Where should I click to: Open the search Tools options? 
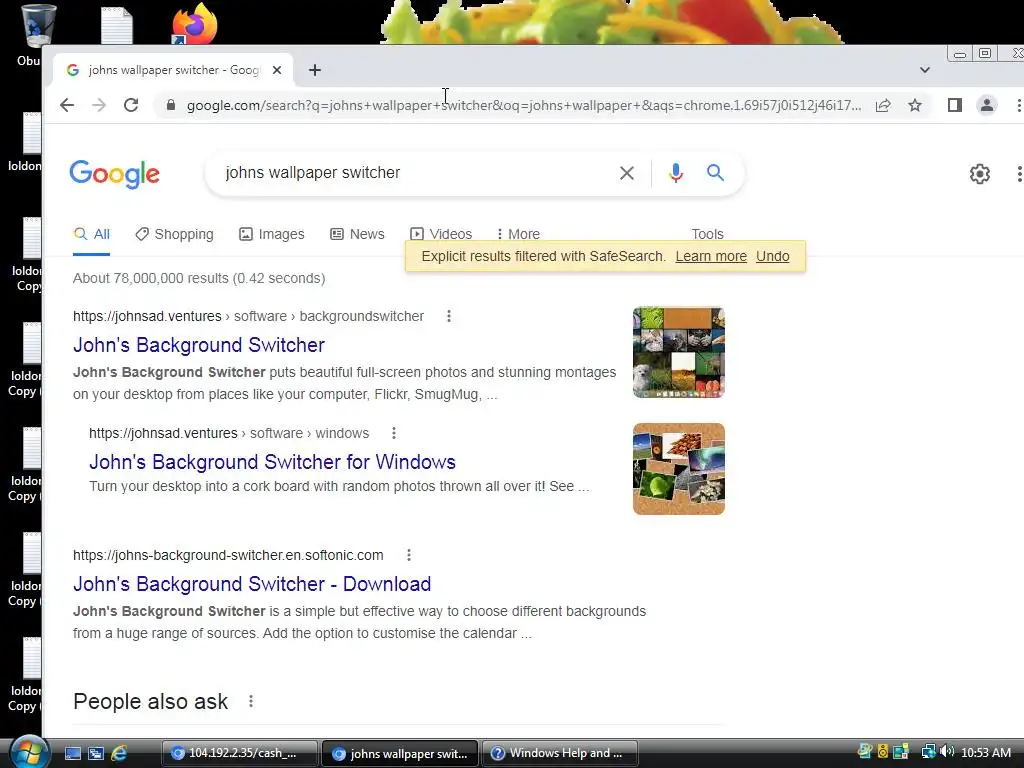pyautogui.click(x=707, y=233)
